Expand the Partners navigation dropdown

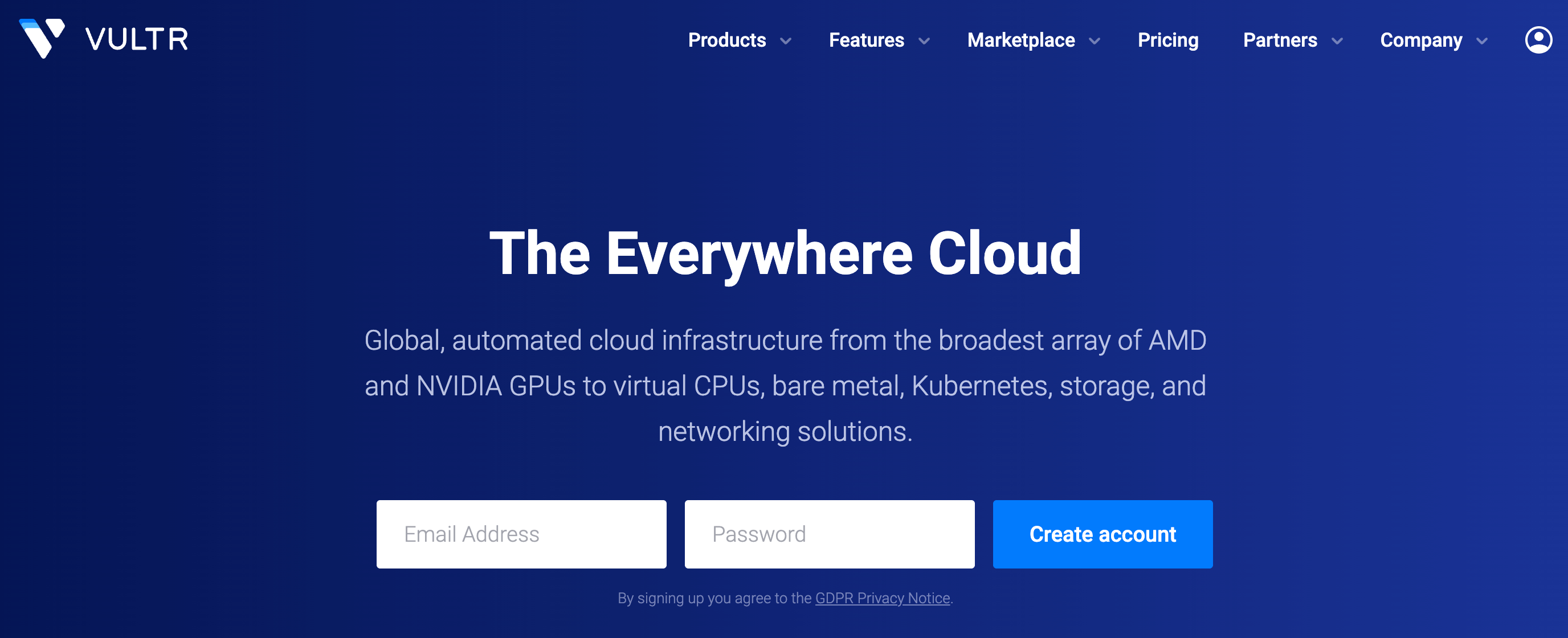(x=1280, y=40)
